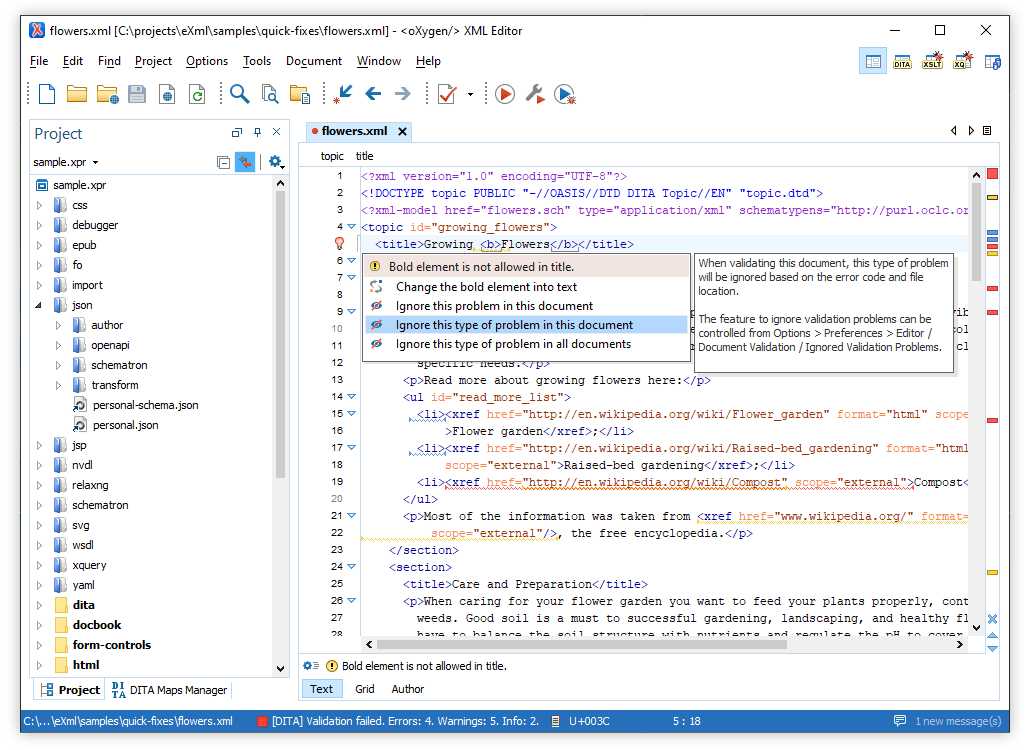Click the "title" breadcrumb element

click(364, 156)
